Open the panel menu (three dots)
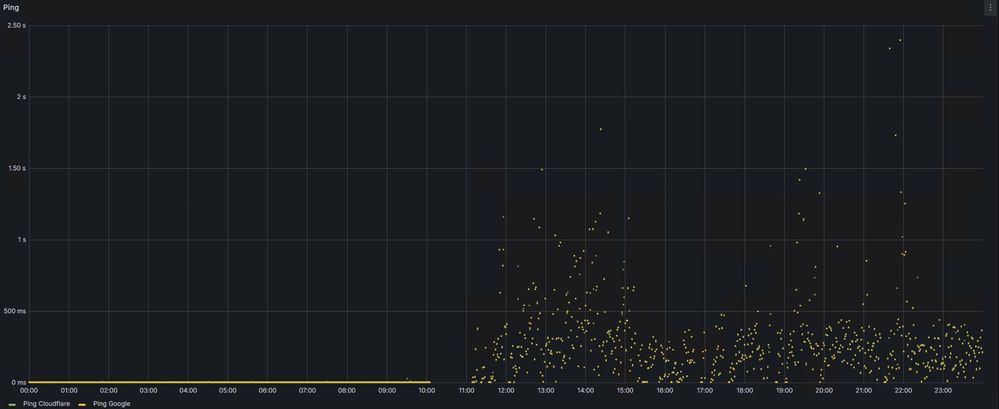 pos(990,7)
